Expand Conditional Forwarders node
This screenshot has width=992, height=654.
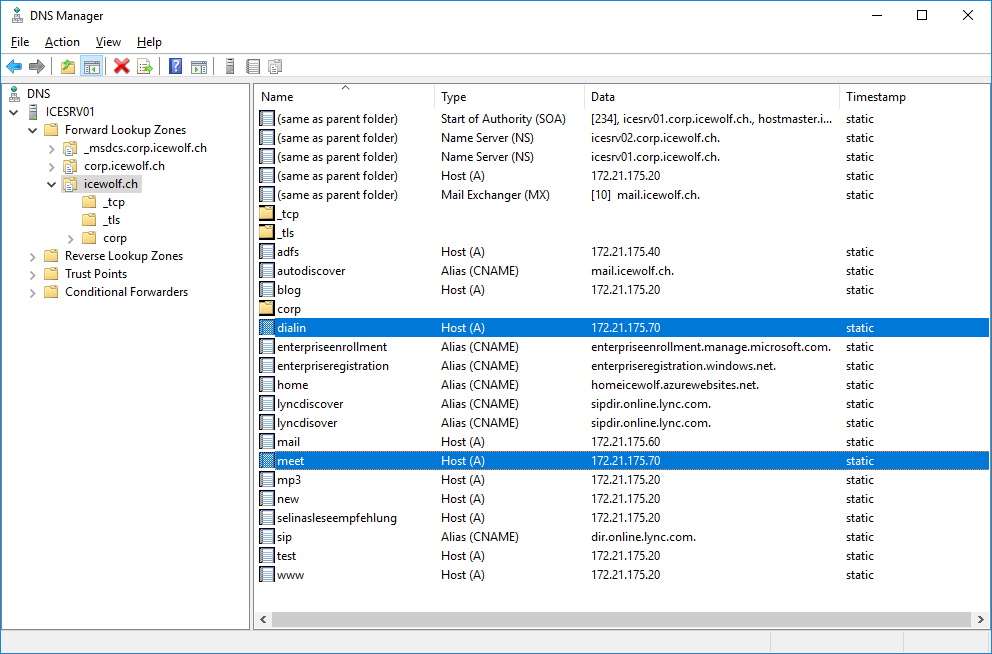[33, 292]
